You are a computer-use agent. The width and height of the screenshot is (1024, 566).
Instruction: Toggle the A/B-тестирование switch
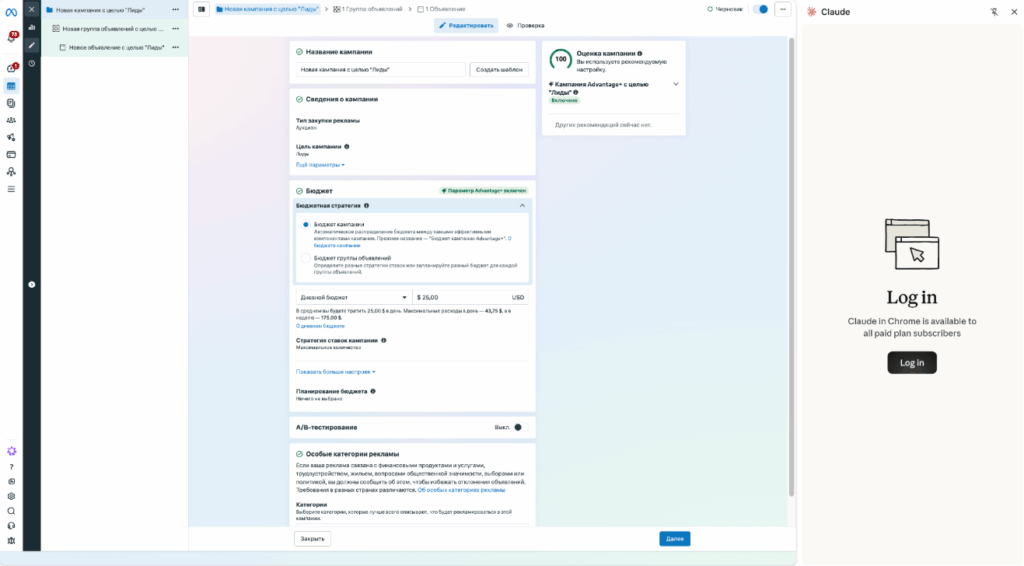pyautogui.click(x=520, y=427)
